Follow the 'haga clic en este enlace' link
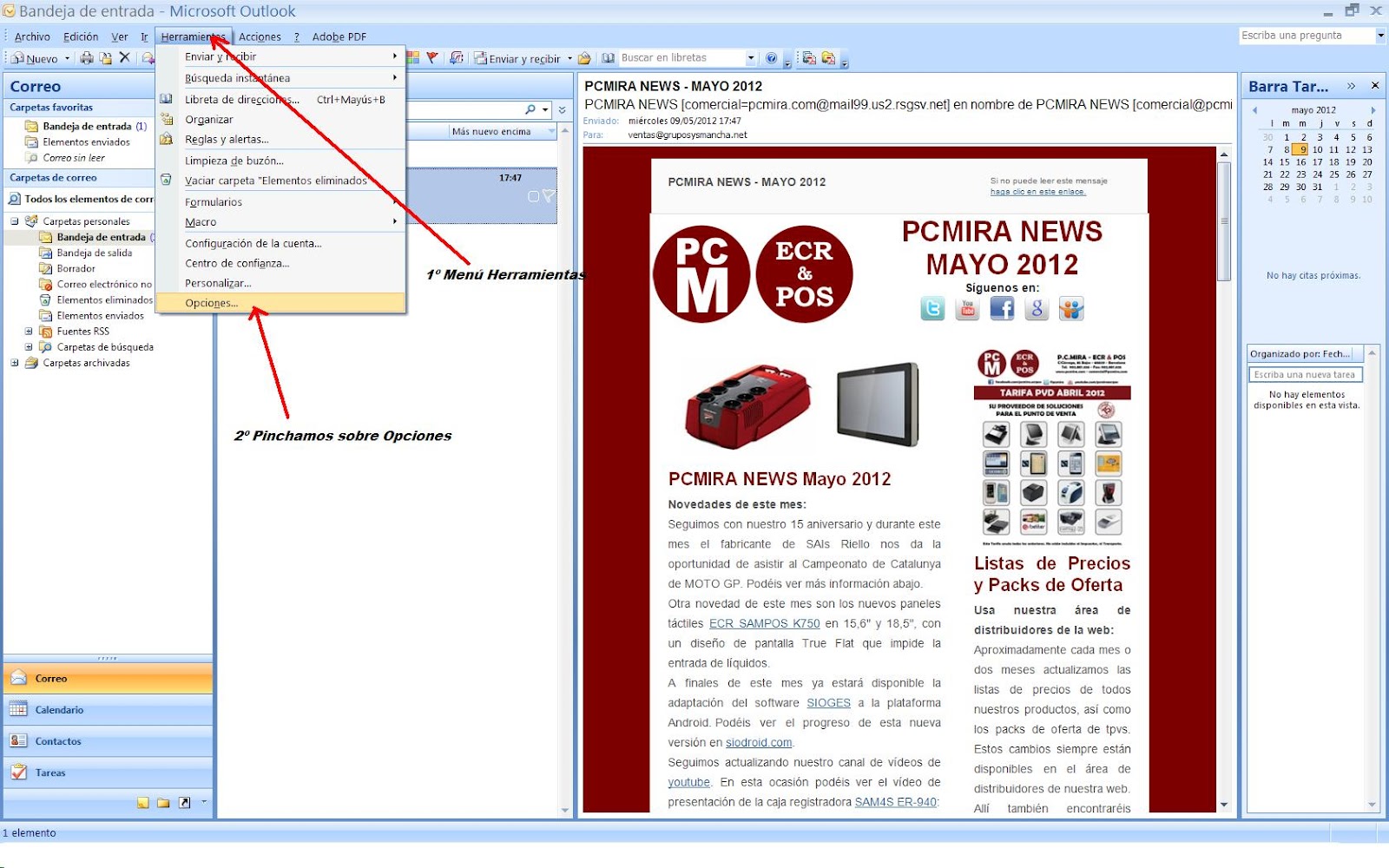The width and height of the screenshot is (1389, 868). 1037,192
